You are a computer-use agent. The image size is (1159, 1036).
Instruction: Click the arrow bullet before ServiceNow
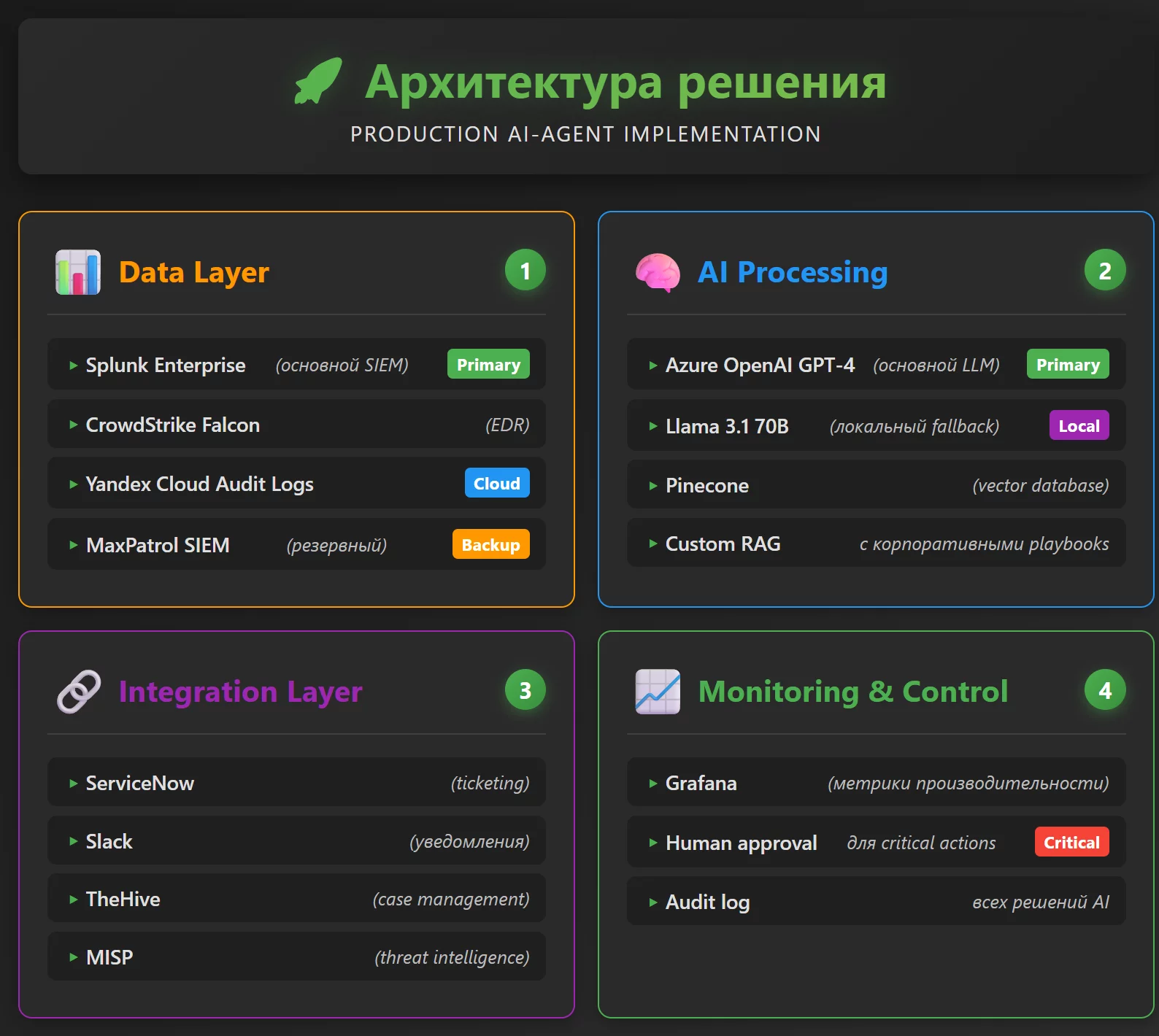pyautogui.click(x=73, y=784)
